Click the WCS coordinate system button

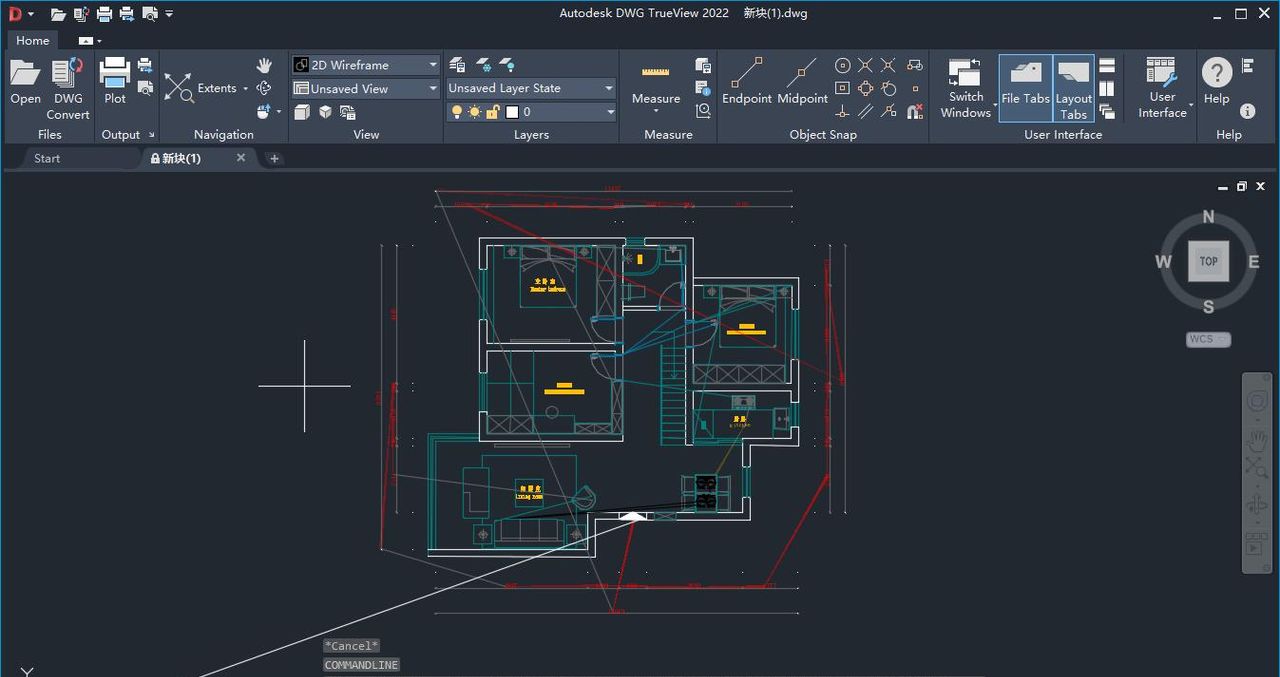1208,339
